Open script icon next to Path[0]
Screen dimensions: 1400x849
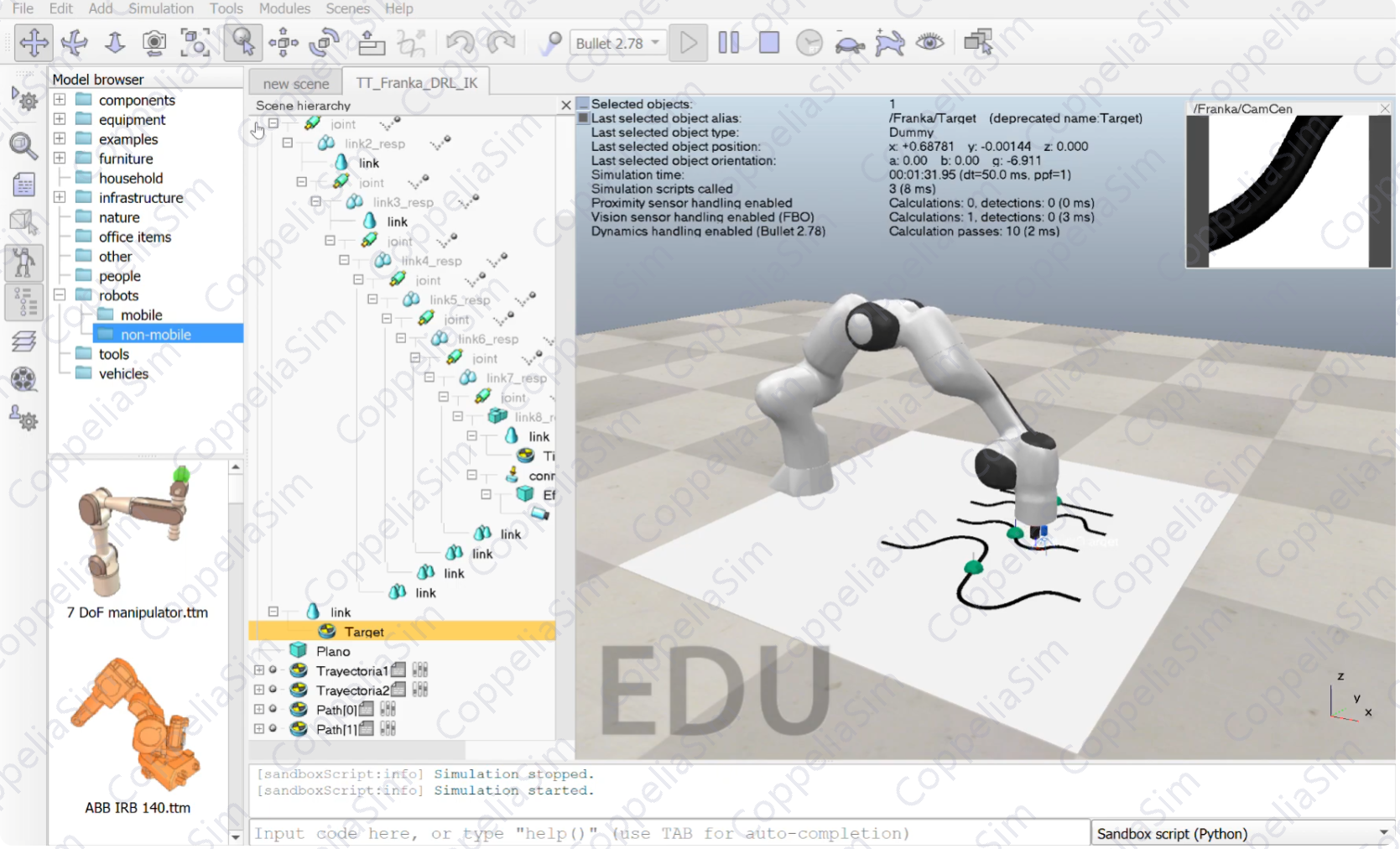pos(366,709)
